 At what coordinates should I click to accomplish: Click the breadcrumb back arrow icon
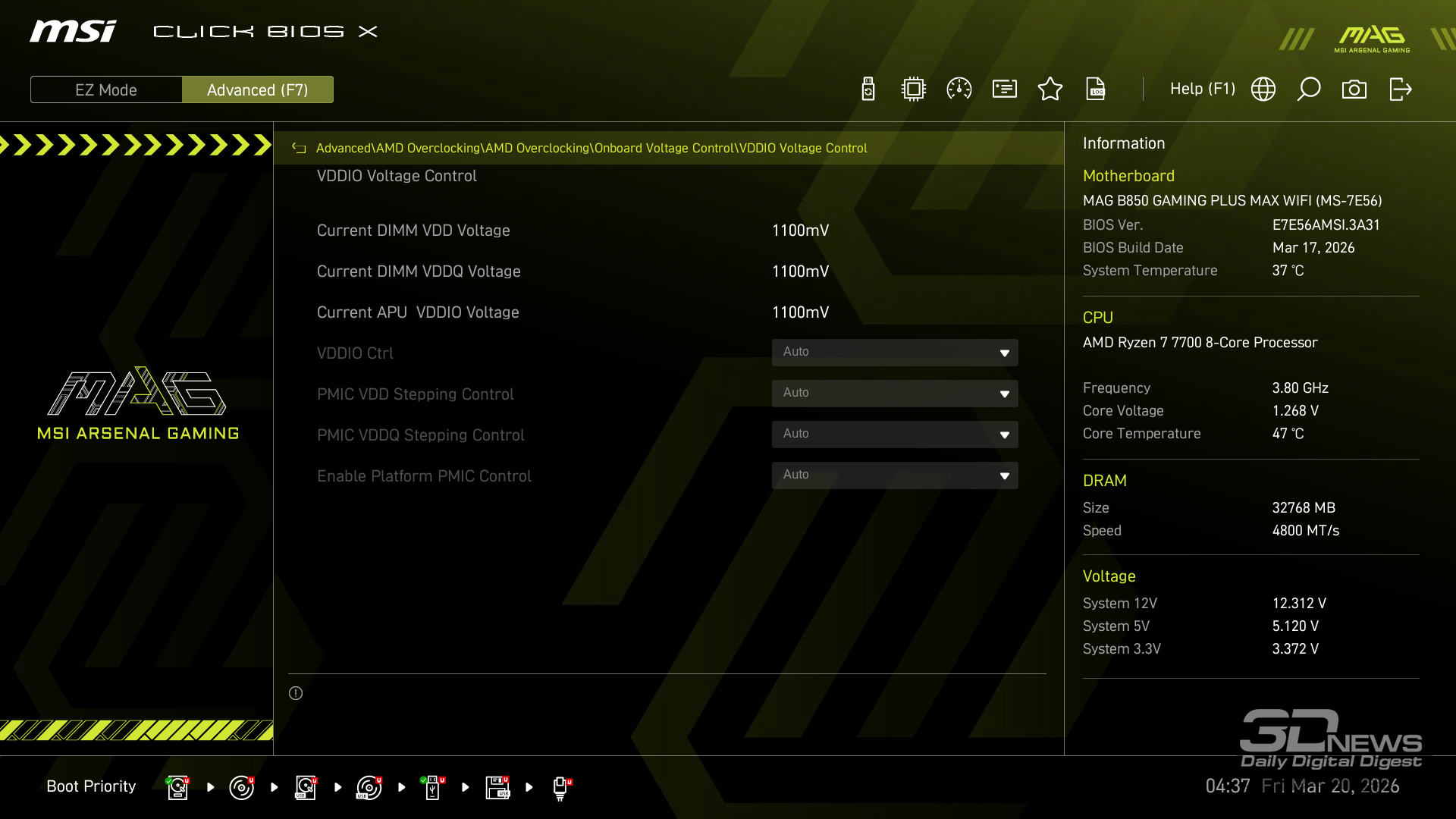(x=299, y=149)
